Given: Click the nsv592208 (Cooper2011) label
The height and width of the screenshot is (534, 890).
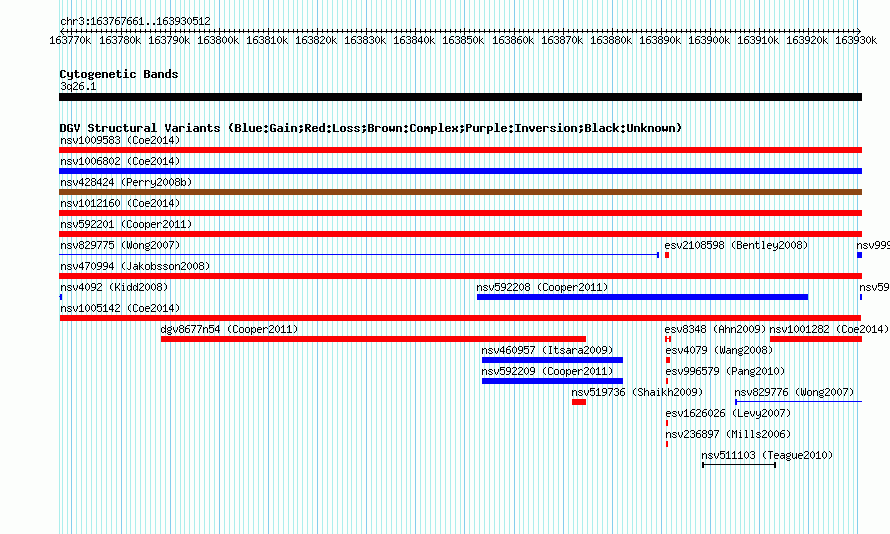Looking at the screenshot, I should tap(542, 287).
